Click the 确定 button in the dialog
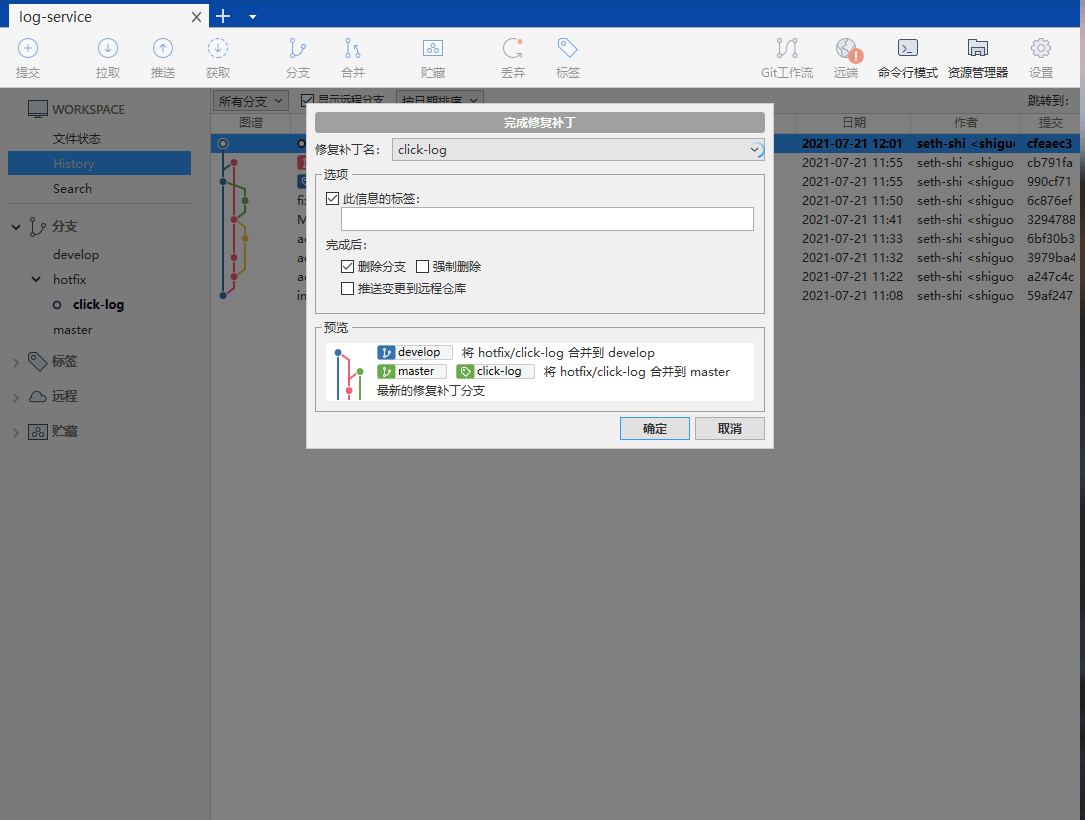This screenshot has width=1085, height=820. point(655,428)
